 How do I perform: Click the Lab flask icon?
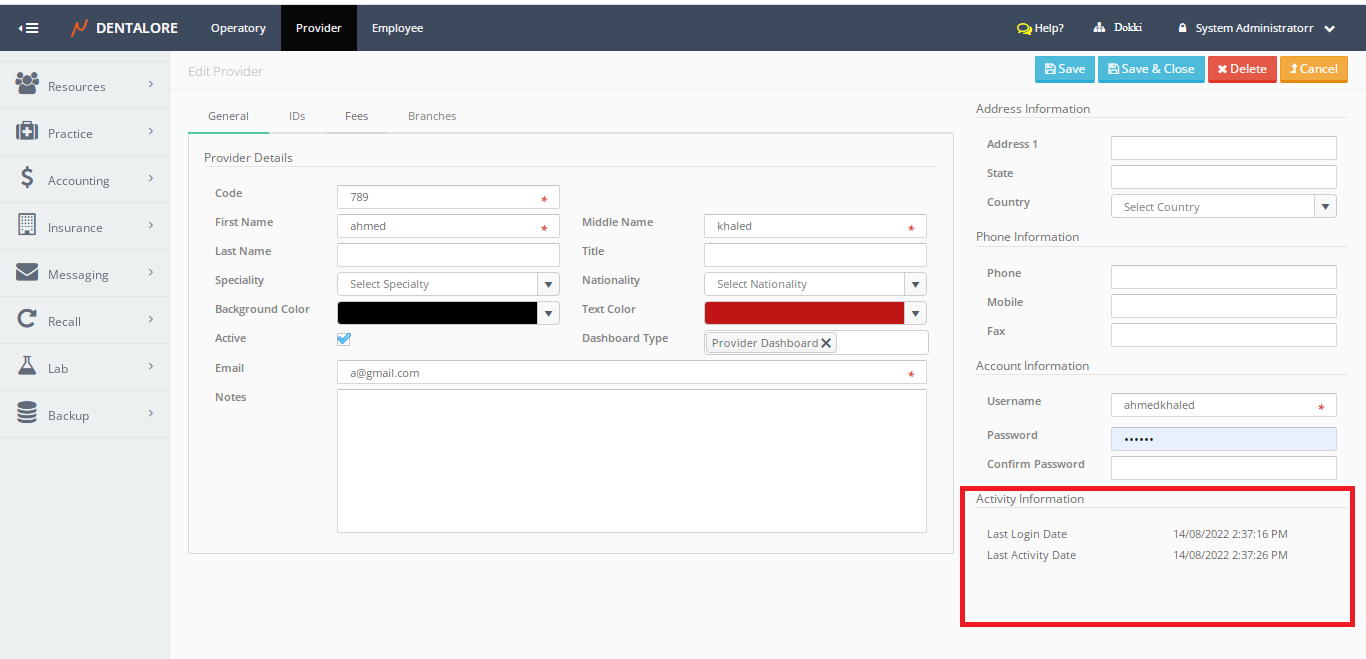pos(27,367)
